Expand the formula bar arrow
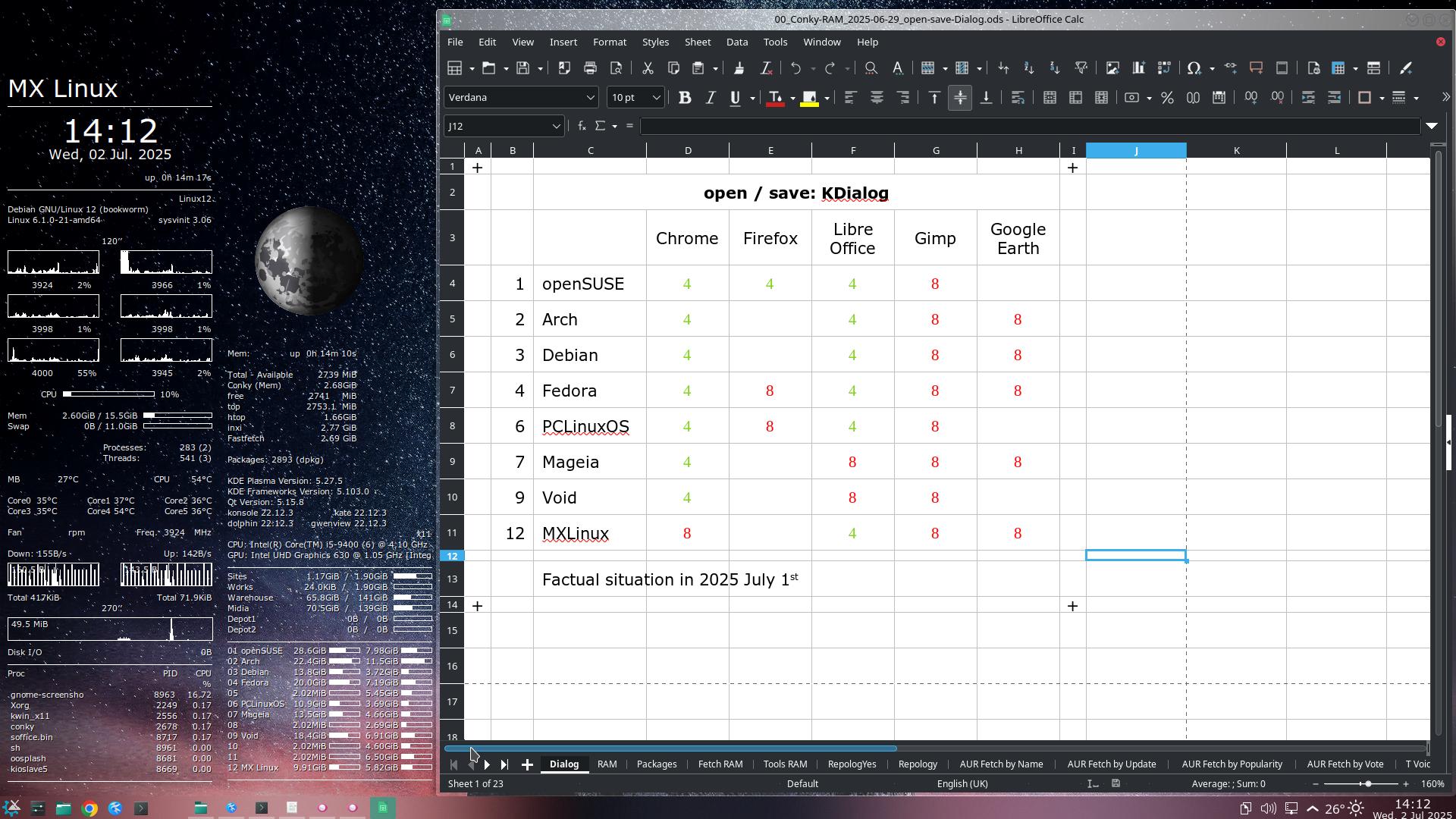Viewport: 1456px width, 819px height. coord(1432,126)
